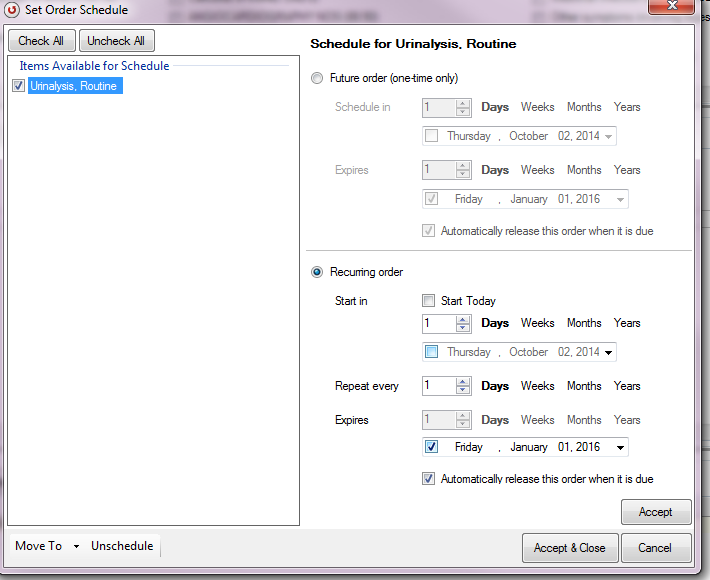Choose Months unit for Future order Expires
The width and height of the screenshot is (710, 580).
[584, 170]
